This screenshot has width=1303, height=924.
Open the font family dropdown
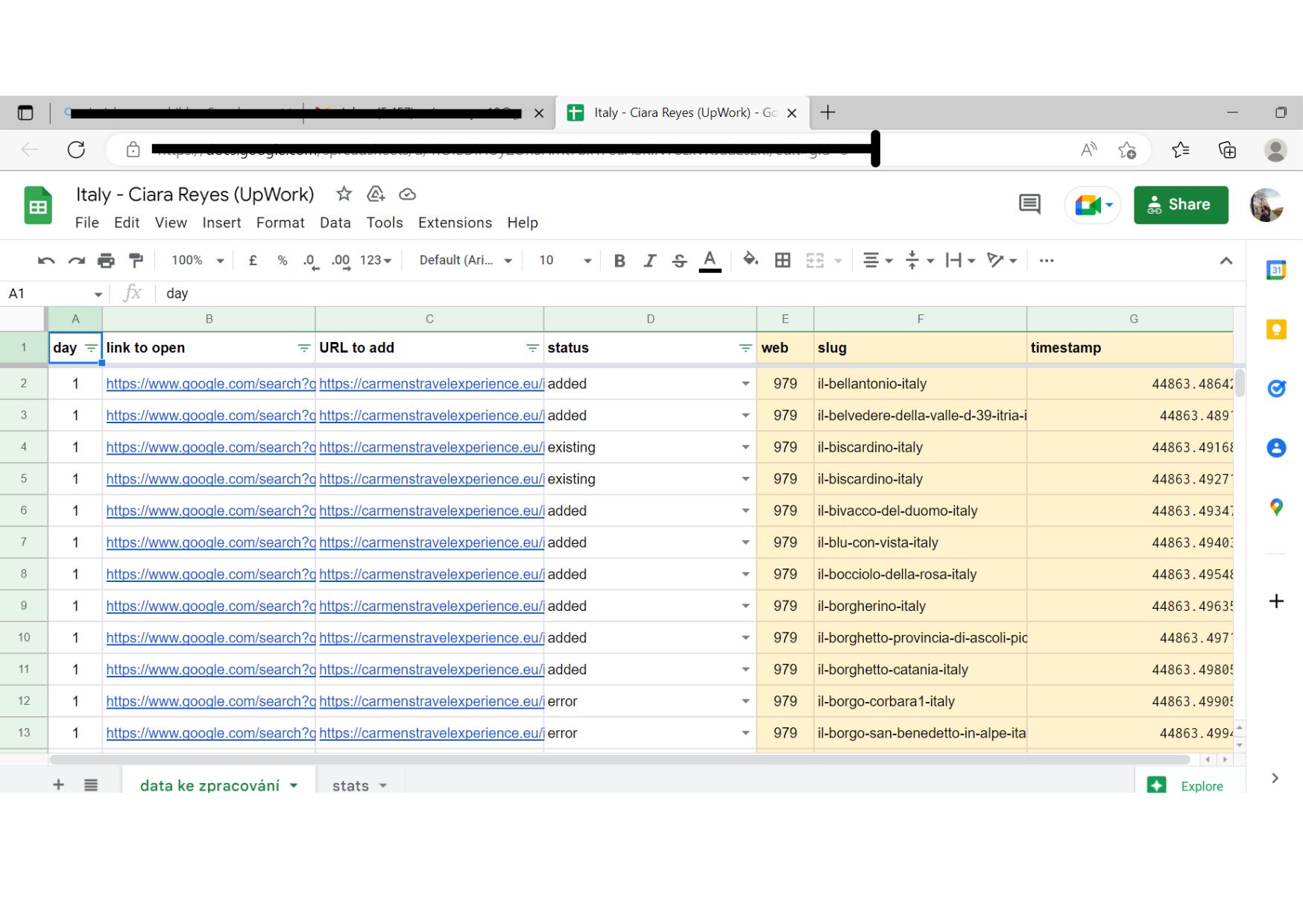[x=465, y=260]
